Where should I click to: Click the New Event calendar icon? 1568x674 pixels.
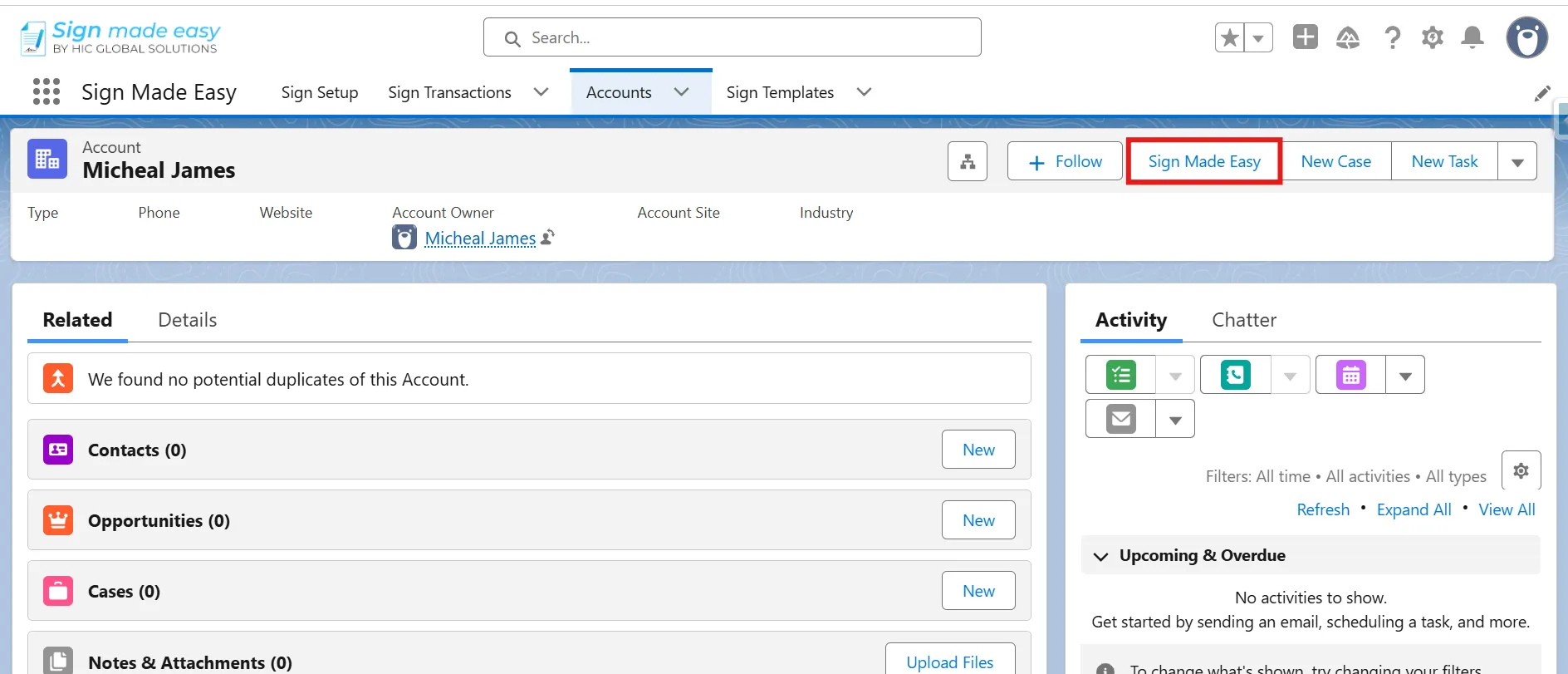pos(1351,375)
